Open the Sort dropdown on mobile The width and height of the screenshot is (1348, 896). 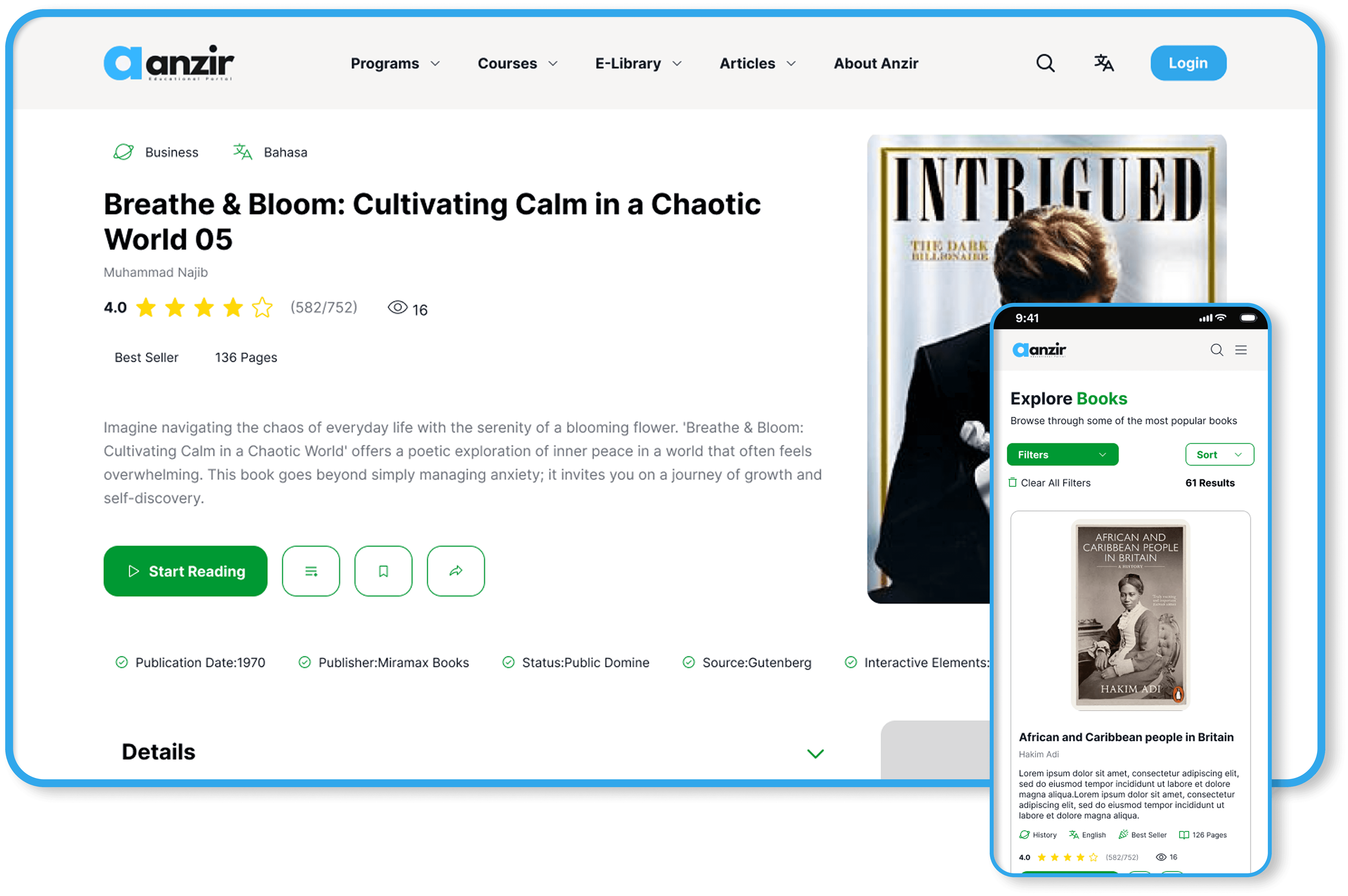point(1220,454)
